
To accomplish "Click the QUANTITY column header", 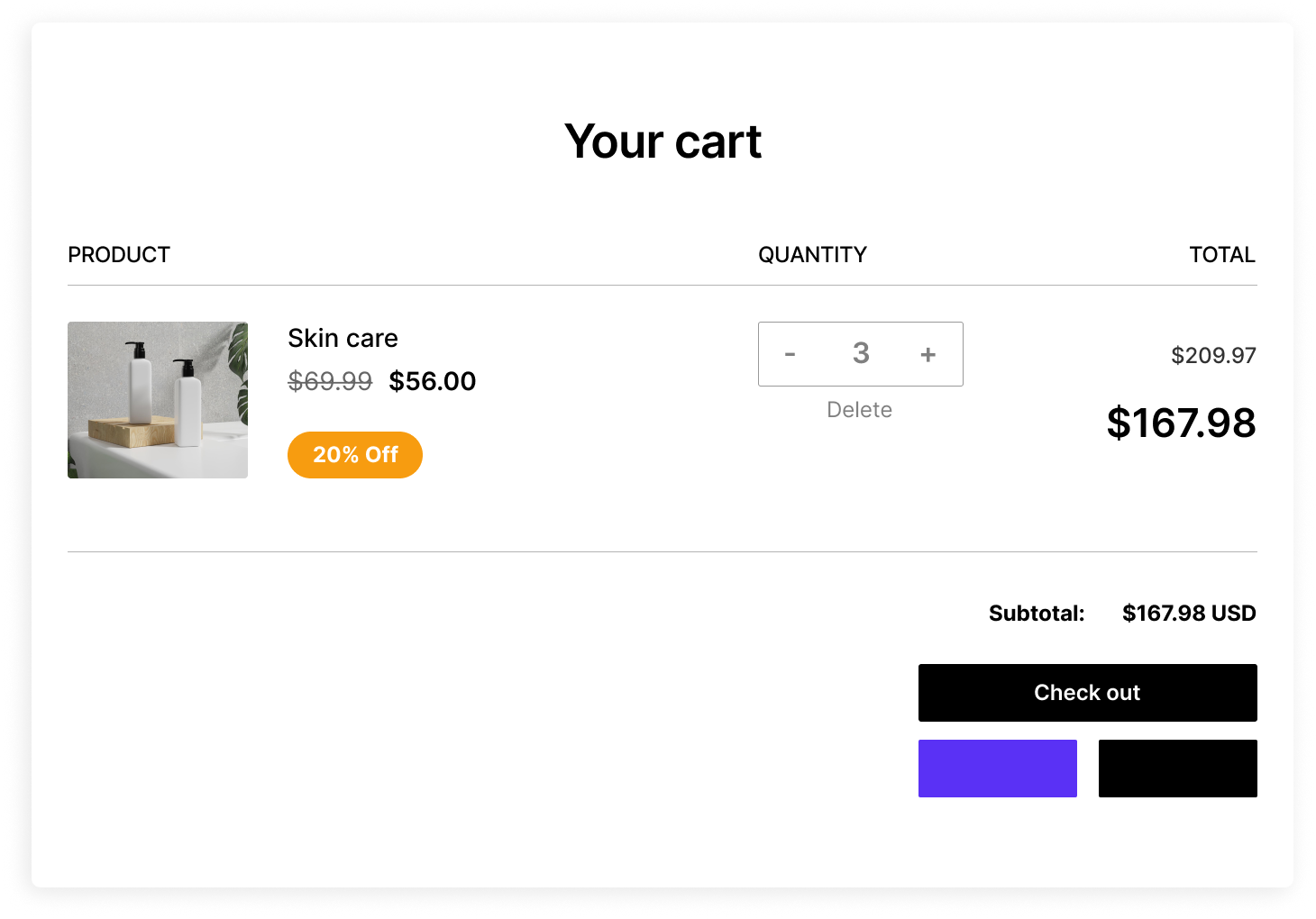I will coord(812,255).
